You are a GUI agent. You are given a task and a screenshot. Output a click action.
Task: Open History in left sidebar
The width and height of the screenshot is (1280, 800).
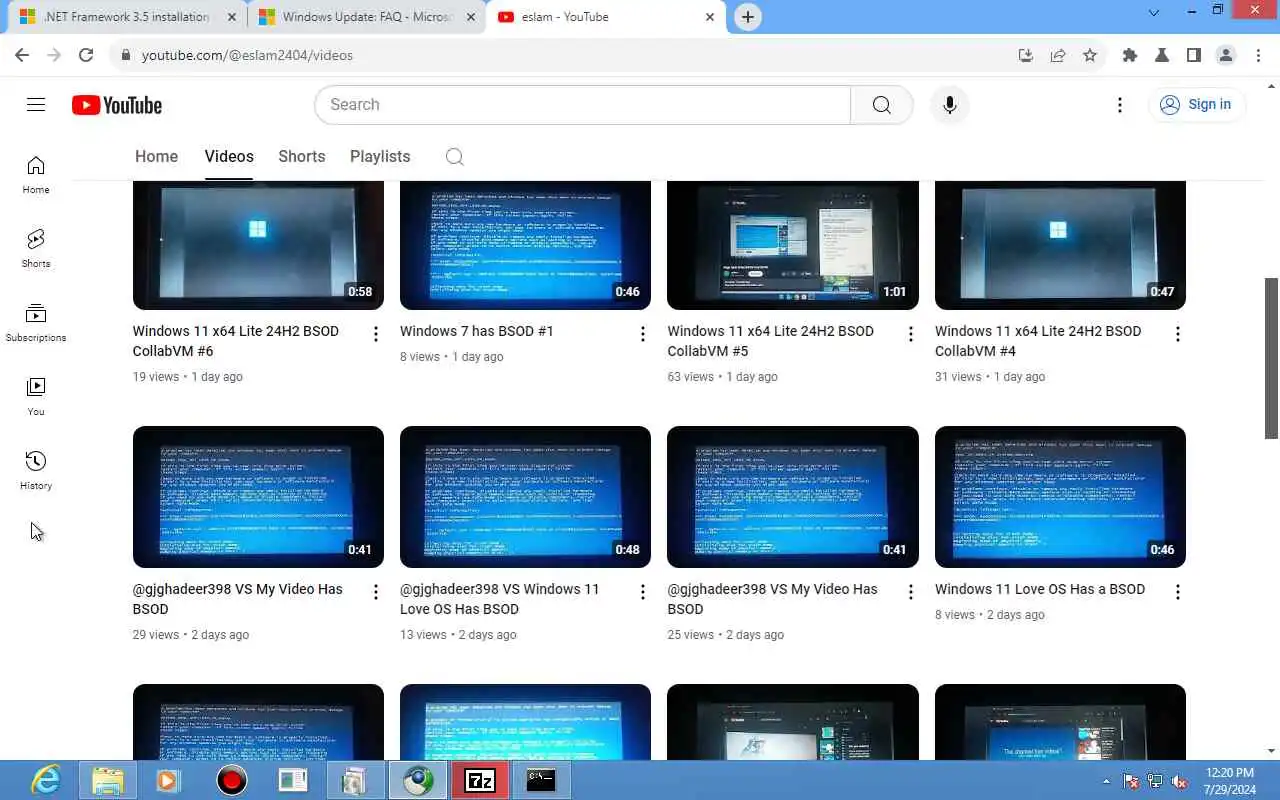pyautogui.click(x=36, y=471)
